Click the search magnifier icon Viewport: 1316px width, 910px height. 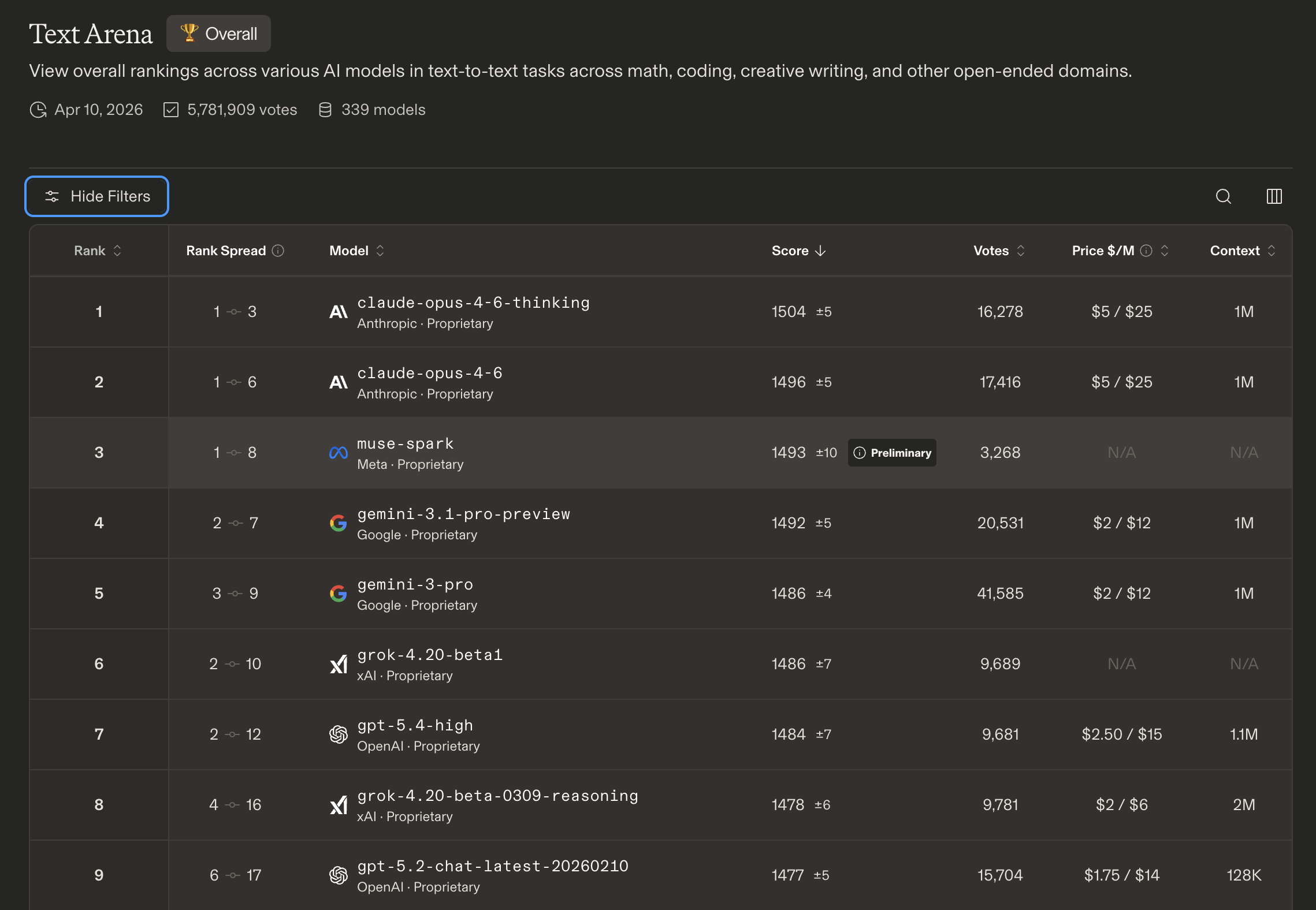pos(1223,196)
